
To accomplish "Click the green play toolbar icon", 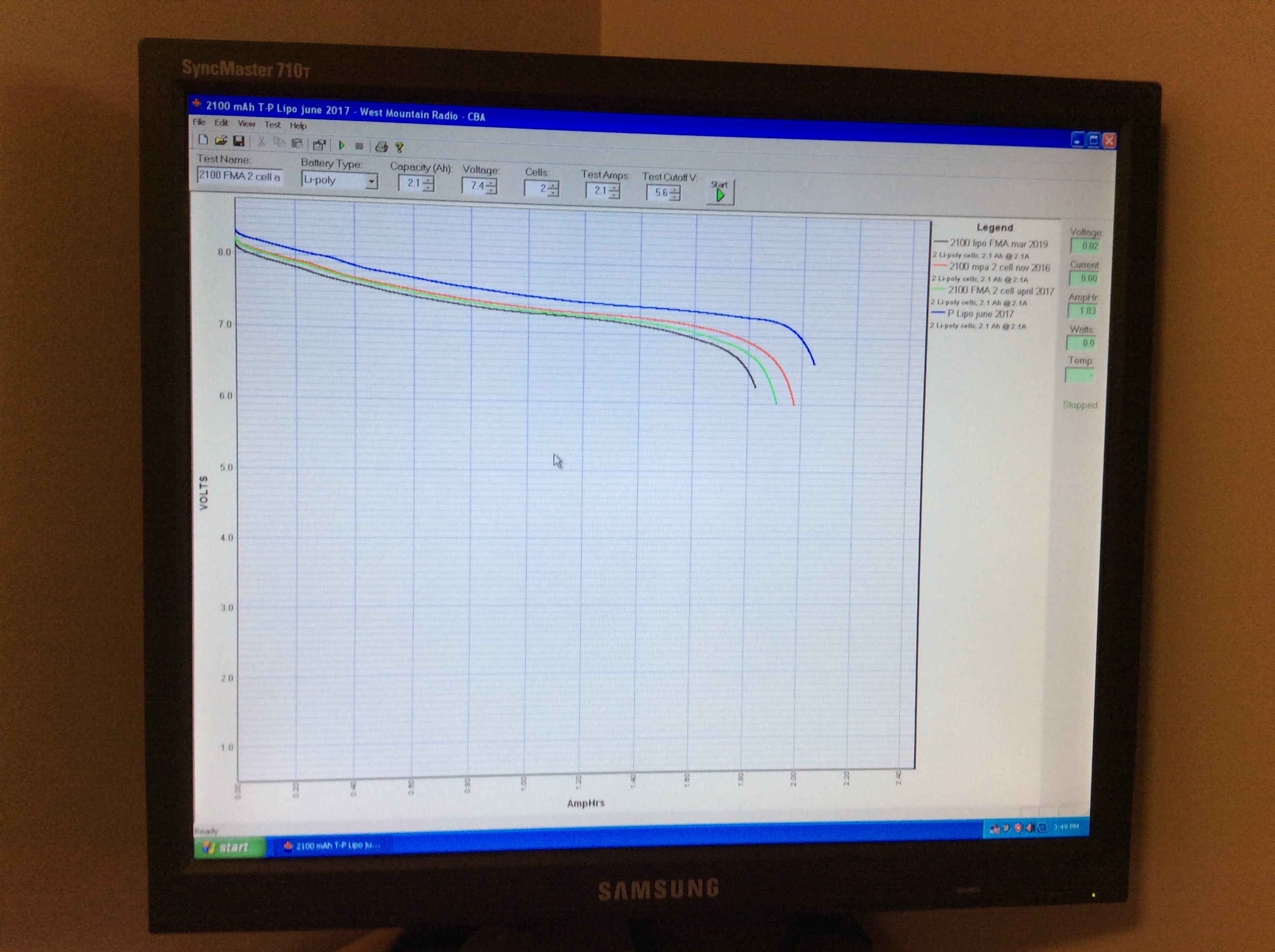I will [x=342, y=145].
